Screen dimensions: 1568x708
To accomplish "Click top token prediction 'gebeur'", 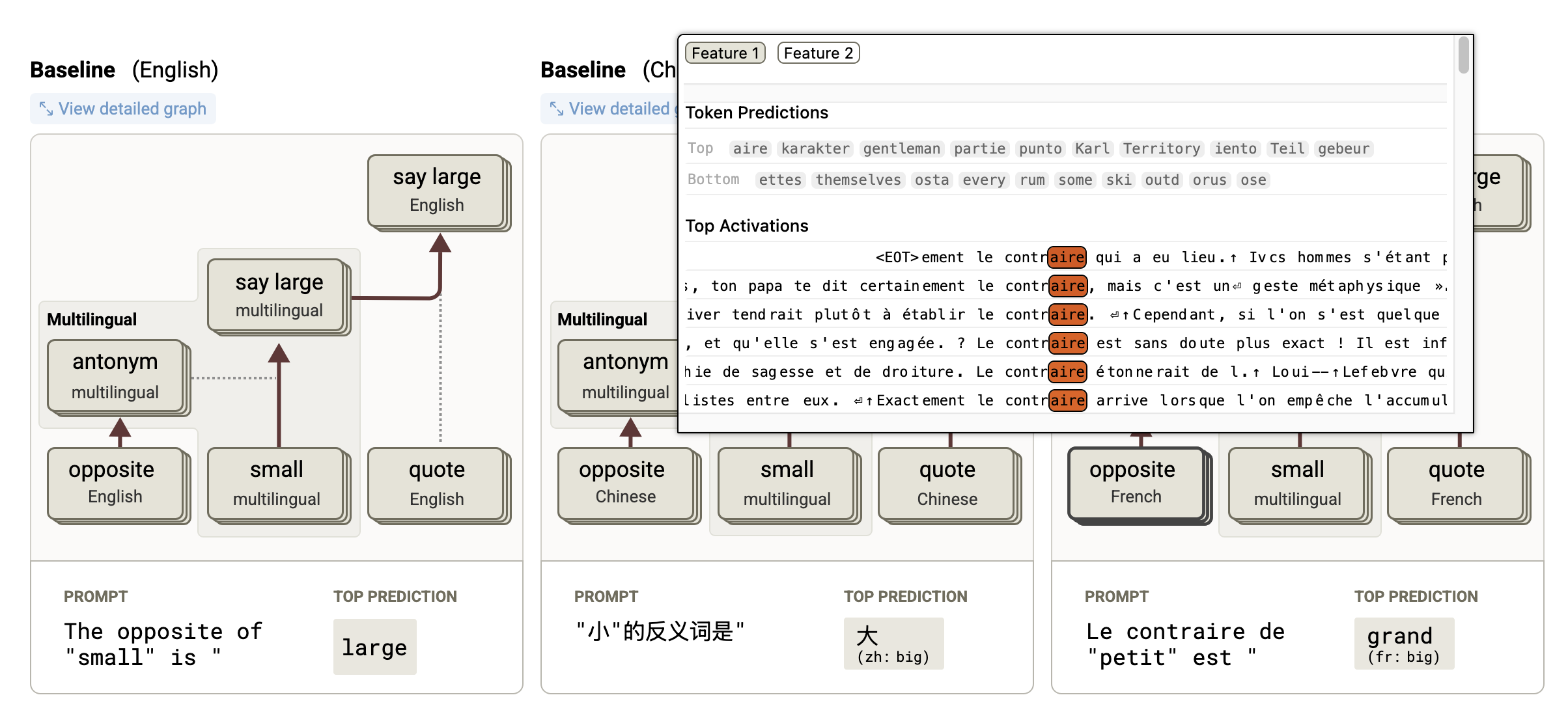I will pos(1344,149).
